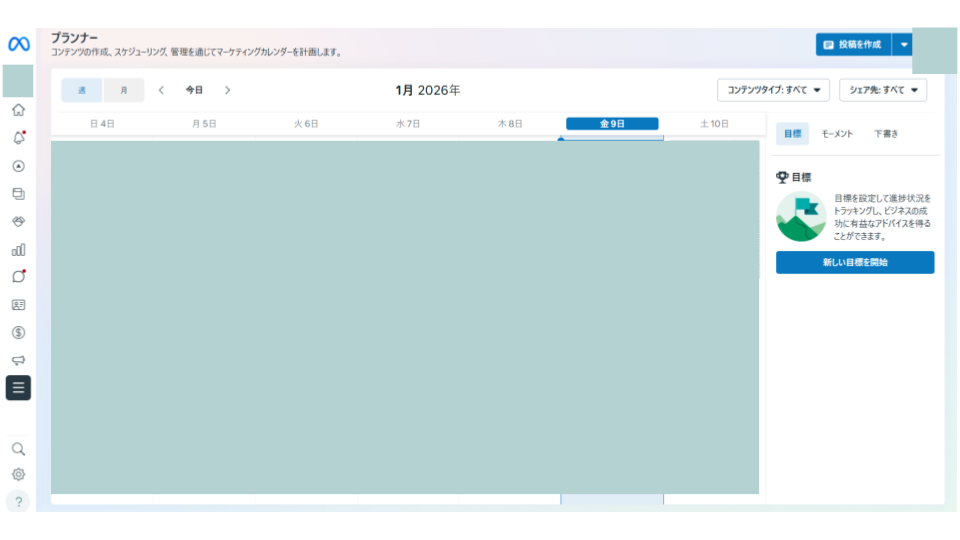Open the Monetization dollar icon
The image size is (960, 540).
[x=18, y=332]
